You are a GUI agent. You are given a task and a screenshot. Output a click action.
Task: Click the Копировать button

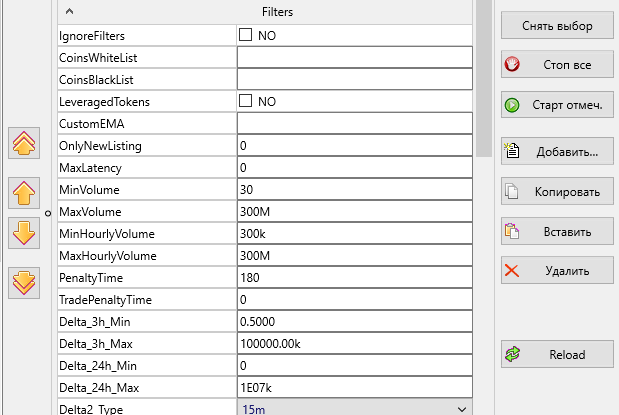tap(557, 191)
